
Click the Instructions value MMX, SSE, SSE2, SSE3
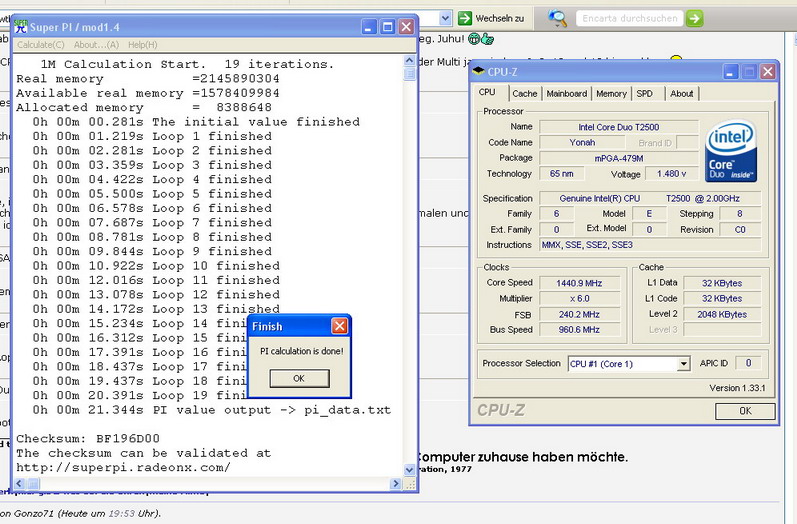click(x=650, y=244)
